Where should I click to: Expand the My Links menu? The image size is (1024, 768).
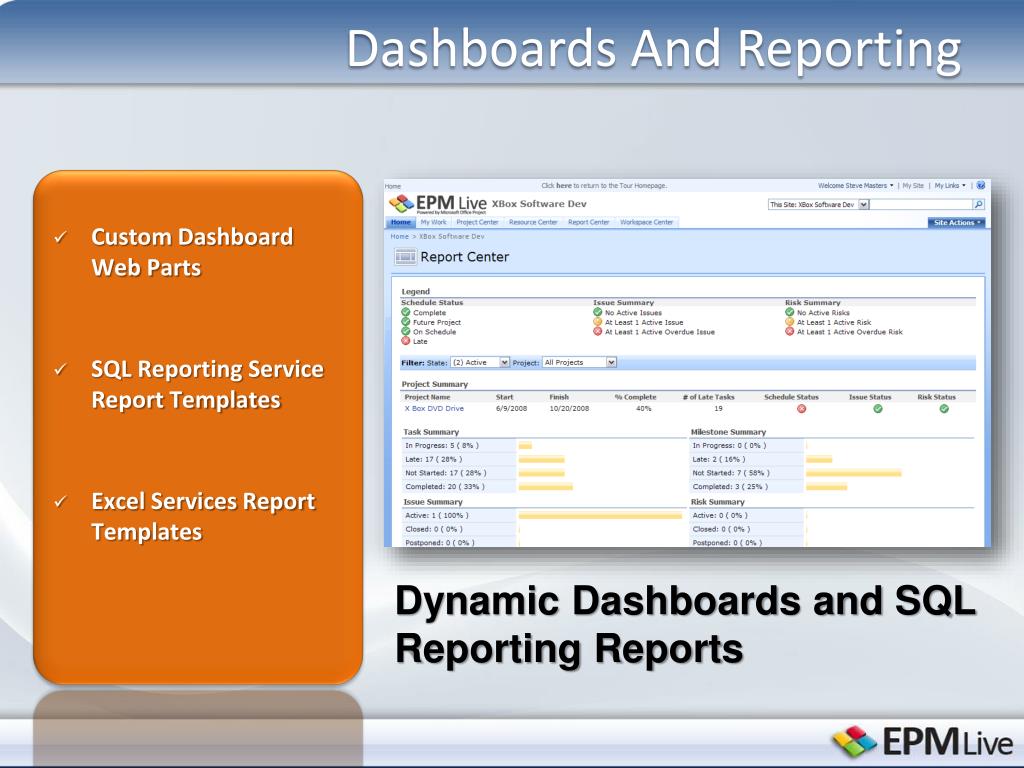pos(950,185)
